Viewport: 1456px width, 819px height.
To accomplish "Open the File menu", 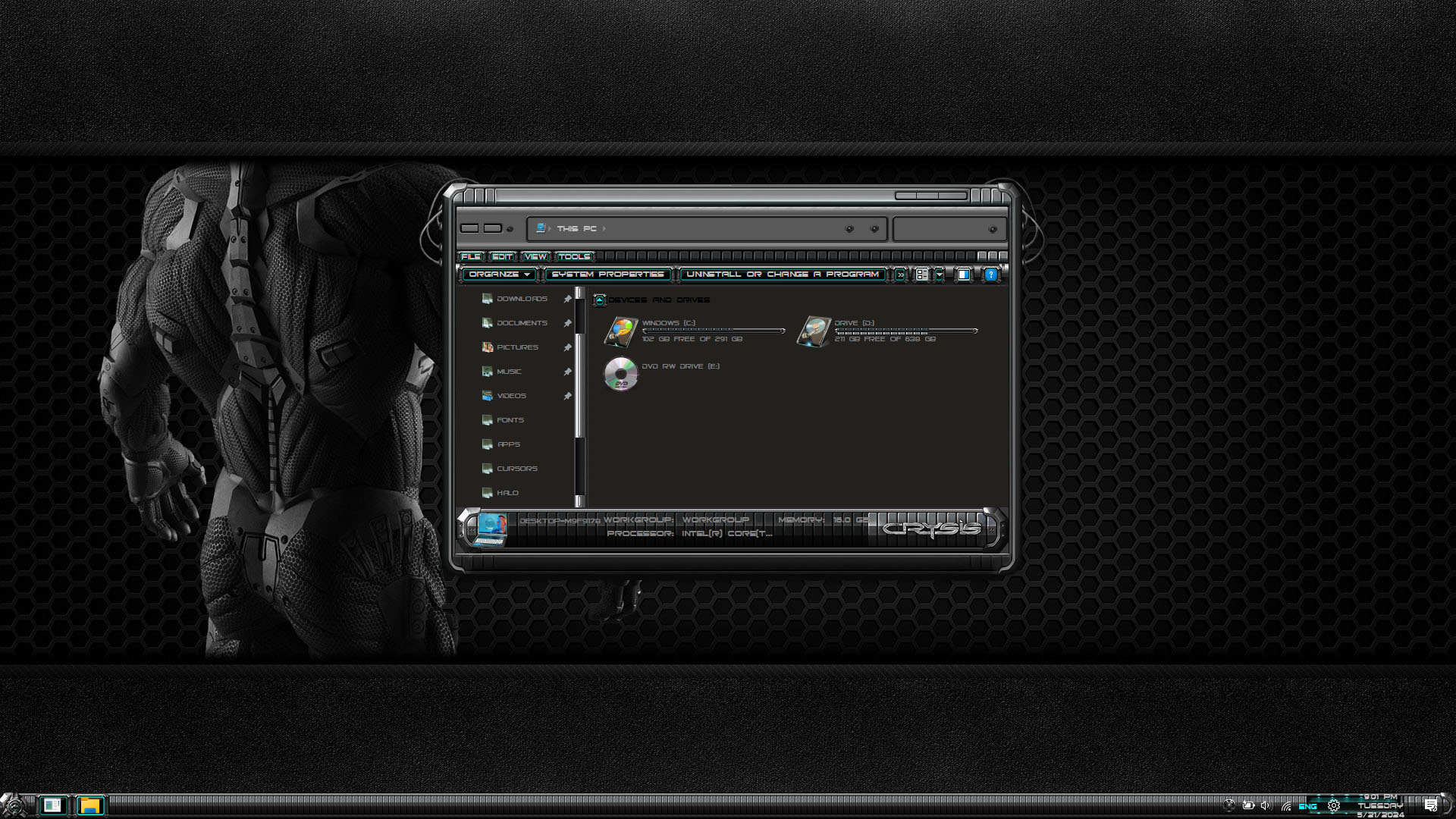I will (x=471, y=257).
